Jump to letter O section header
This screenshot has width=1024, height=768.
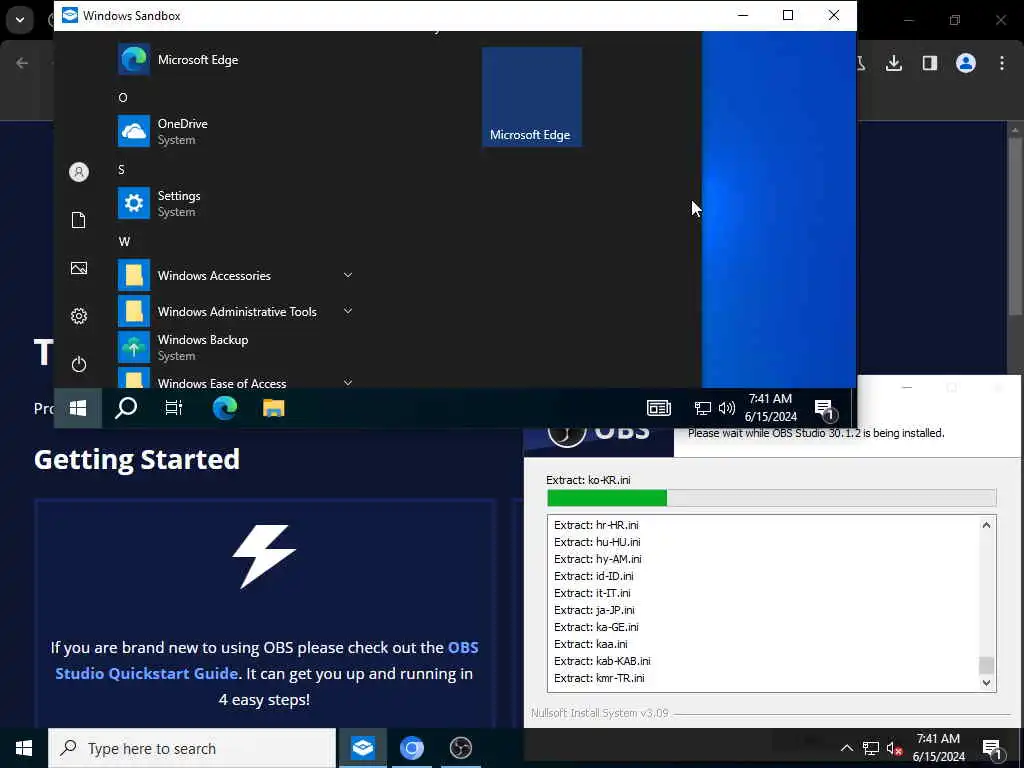pyautogui.click(x=123, y=98)
